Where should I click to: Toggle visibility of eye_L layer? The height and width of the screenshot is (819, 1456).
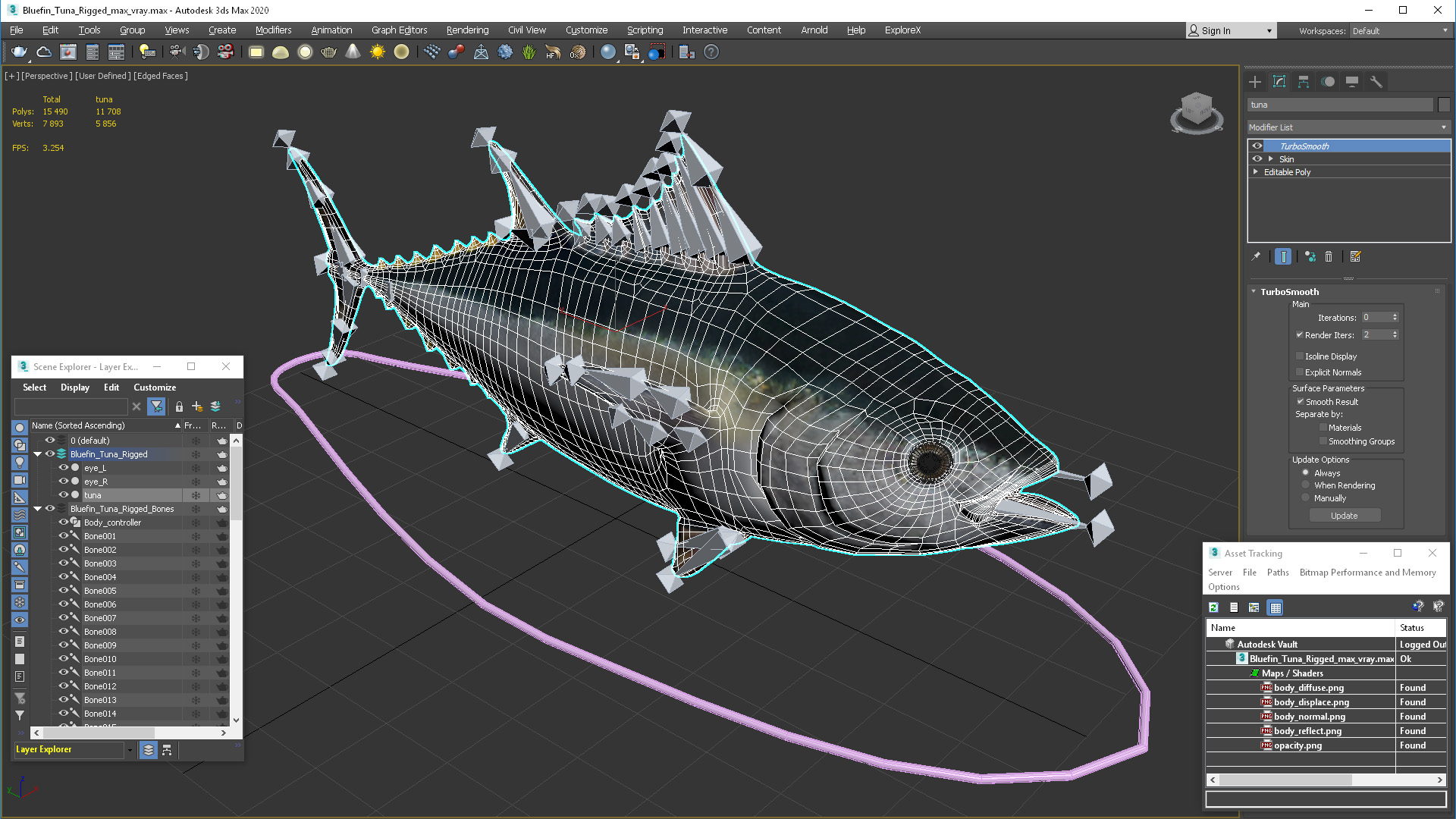point(63,467)
